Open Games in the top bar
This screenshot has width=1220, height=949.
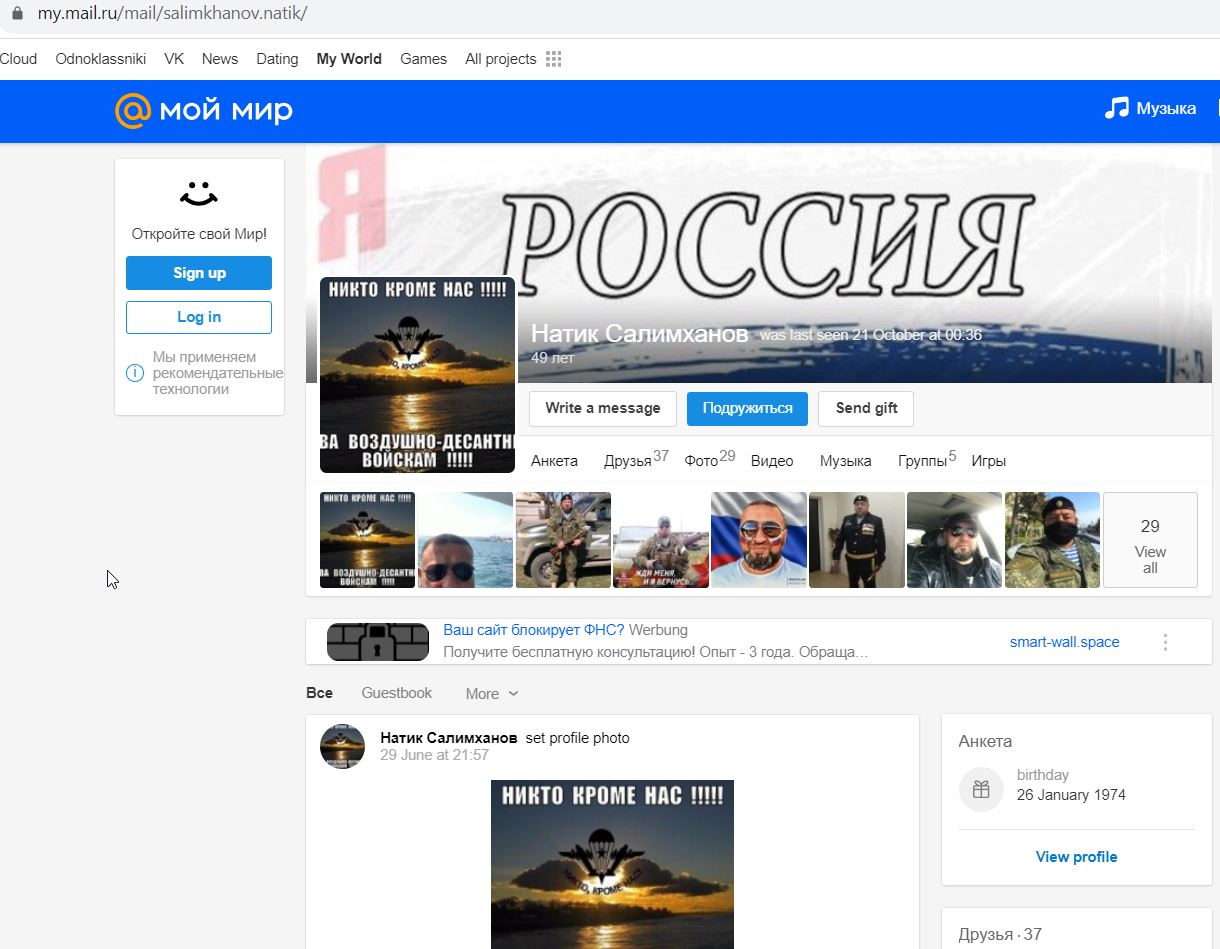(424, 59)
